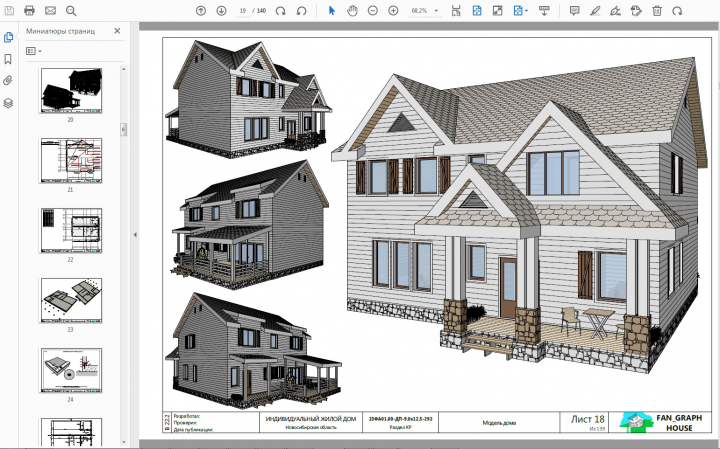Collapse the left navigation pane arrow
The width and height of the screenshot is (720, 449).
pos(135,235)
